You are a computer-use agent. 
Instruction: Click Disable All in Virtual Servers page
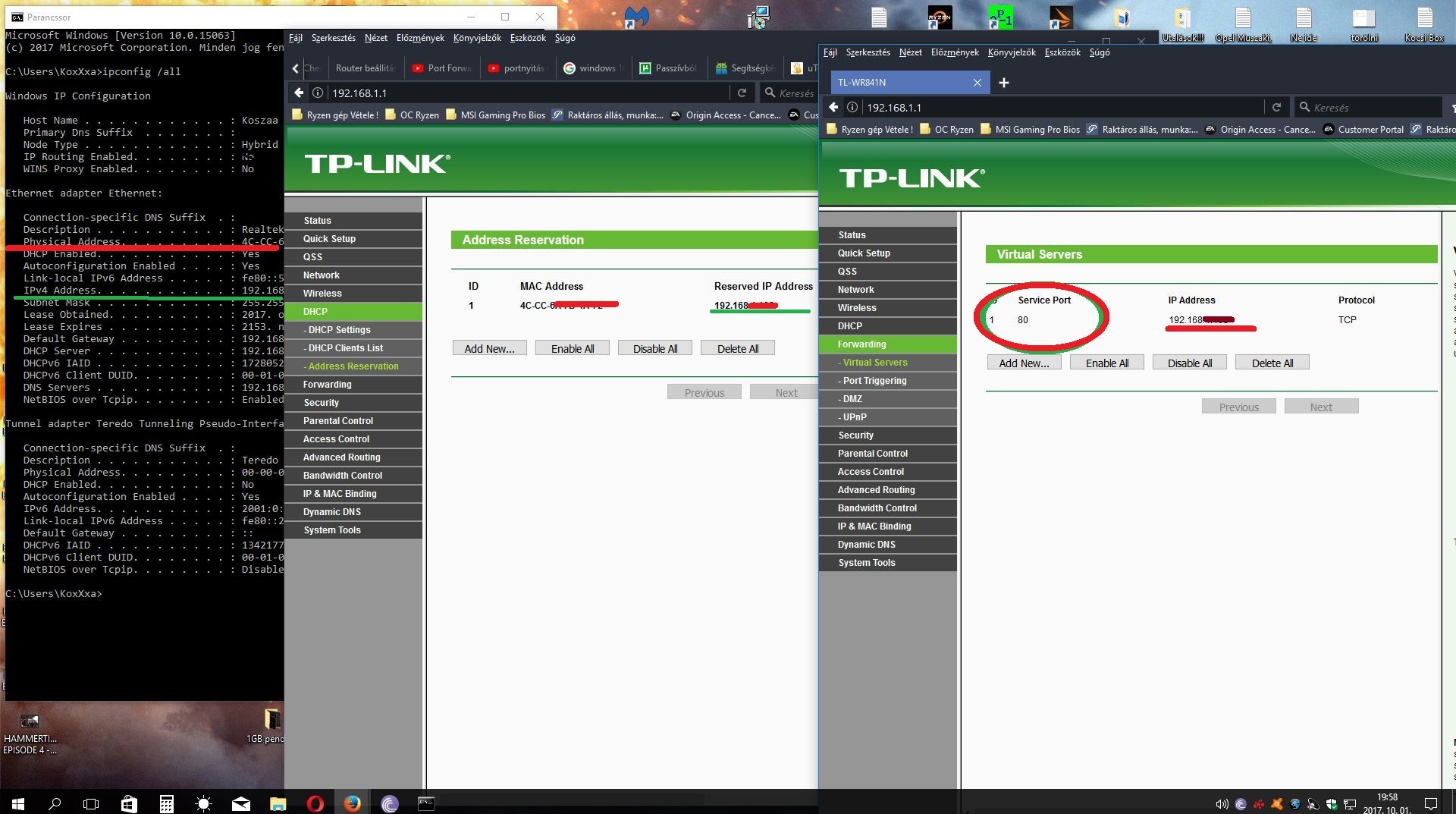pos(1189,363)
